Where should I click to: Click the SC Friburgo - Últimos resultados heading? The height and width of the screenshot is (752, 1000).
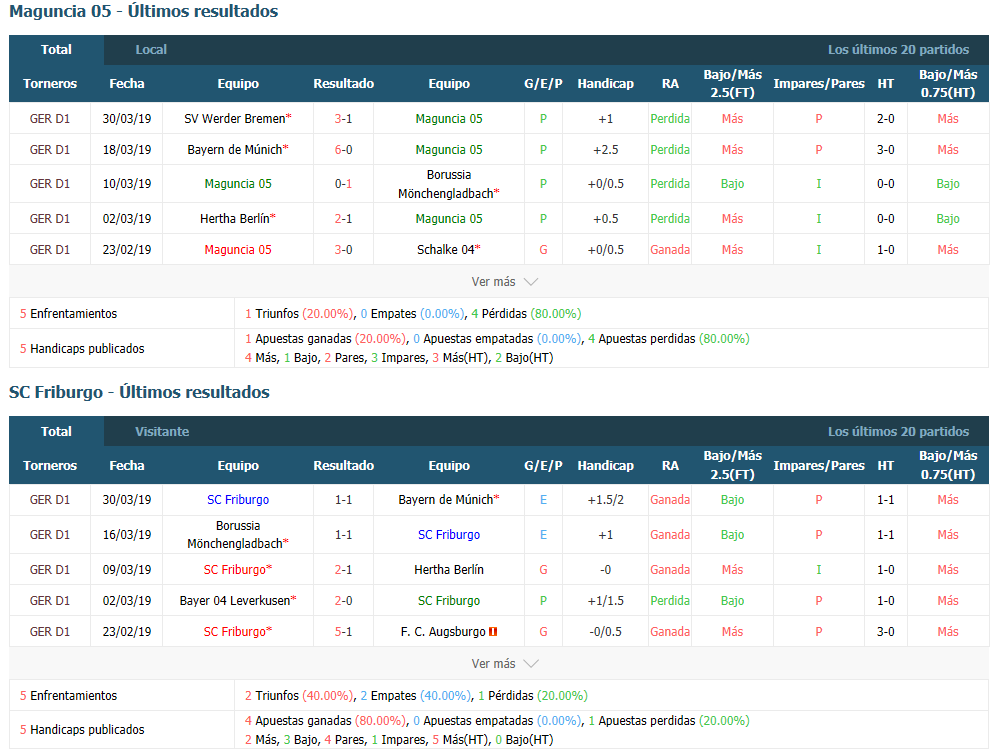(139, 392)
